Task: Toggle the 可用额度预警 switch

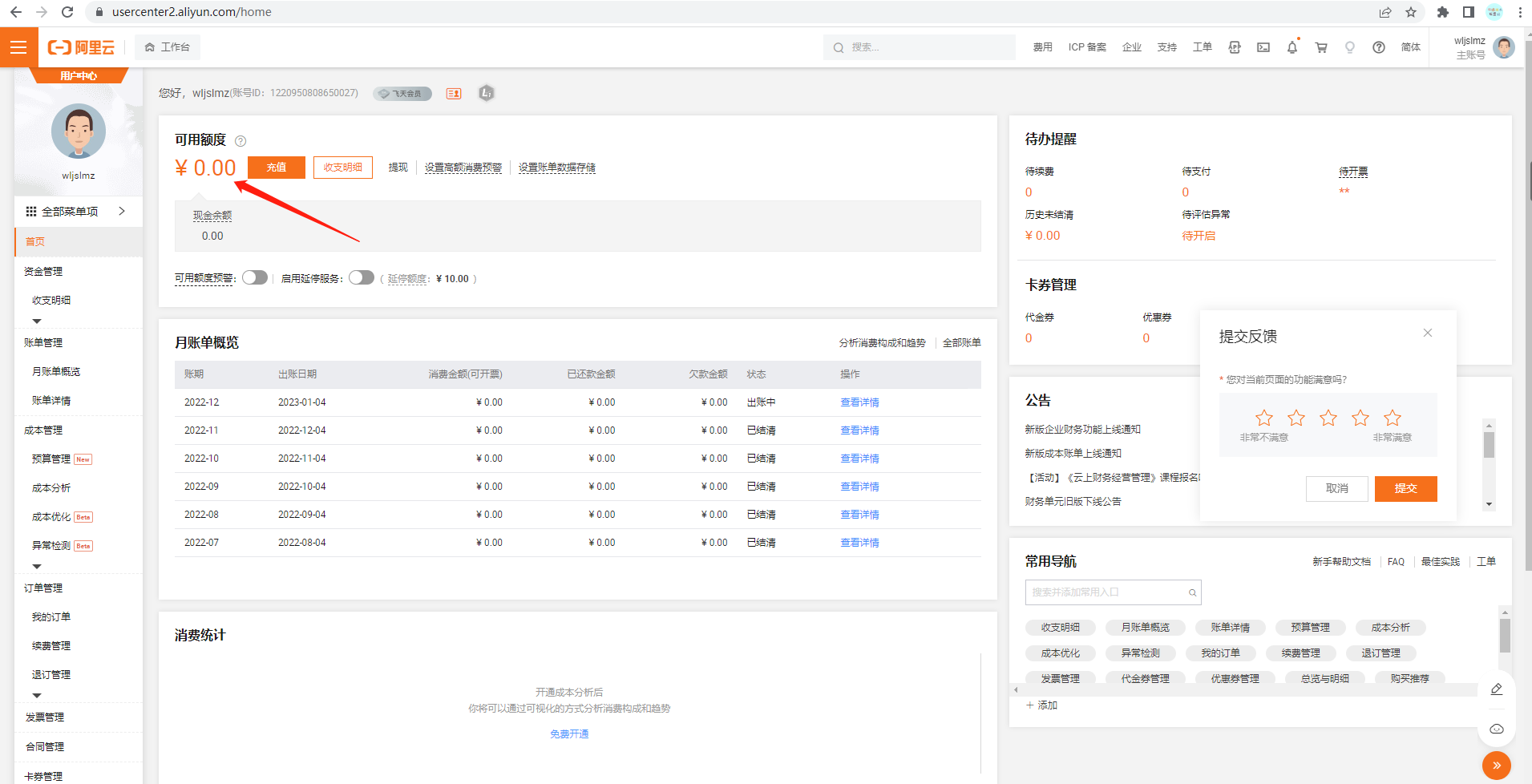Action: (255, 277)
